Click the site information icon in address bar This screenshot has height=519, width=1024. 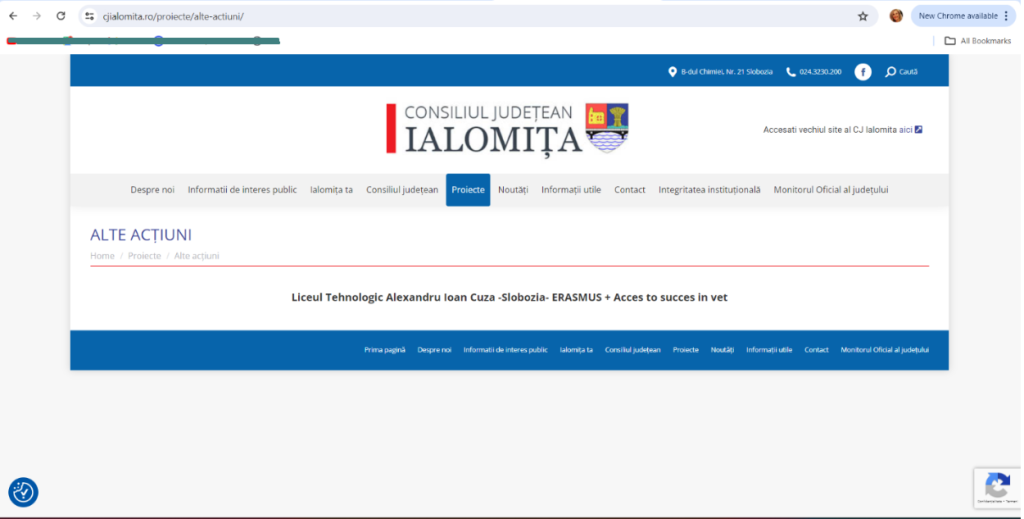pyautogui.click(x=89, y=16)
